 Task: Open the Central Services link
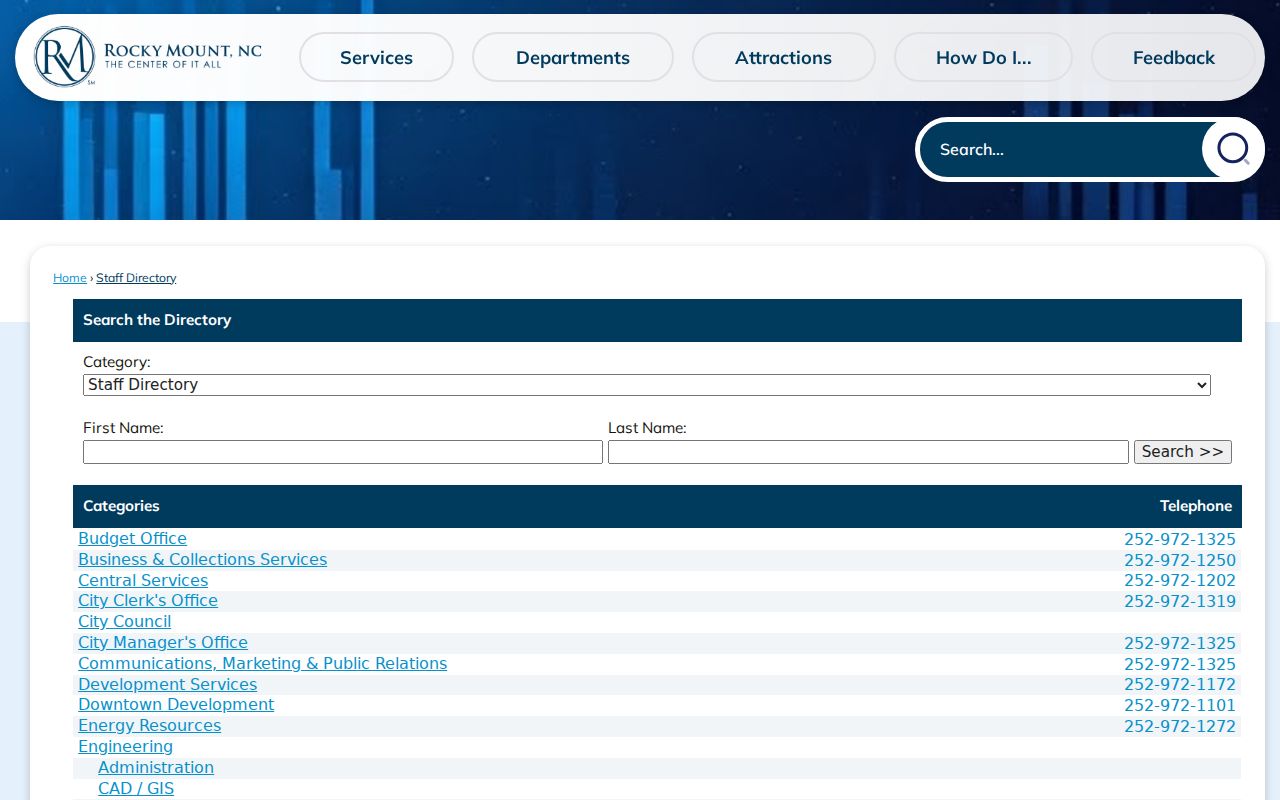tap(143, 581)
